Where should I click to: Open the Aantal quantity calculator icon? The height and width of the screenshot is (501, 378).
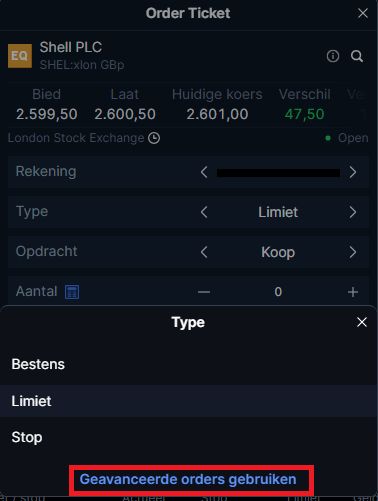[x=72, y=292]
